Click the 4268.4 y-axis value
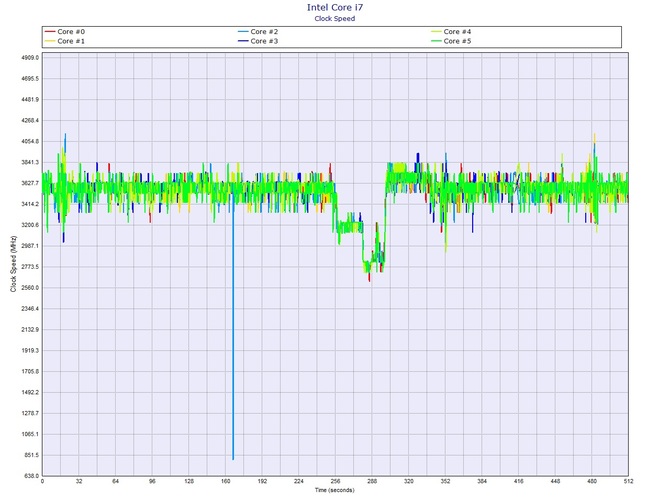The image size is (670, 502). [x=30, y=120]
